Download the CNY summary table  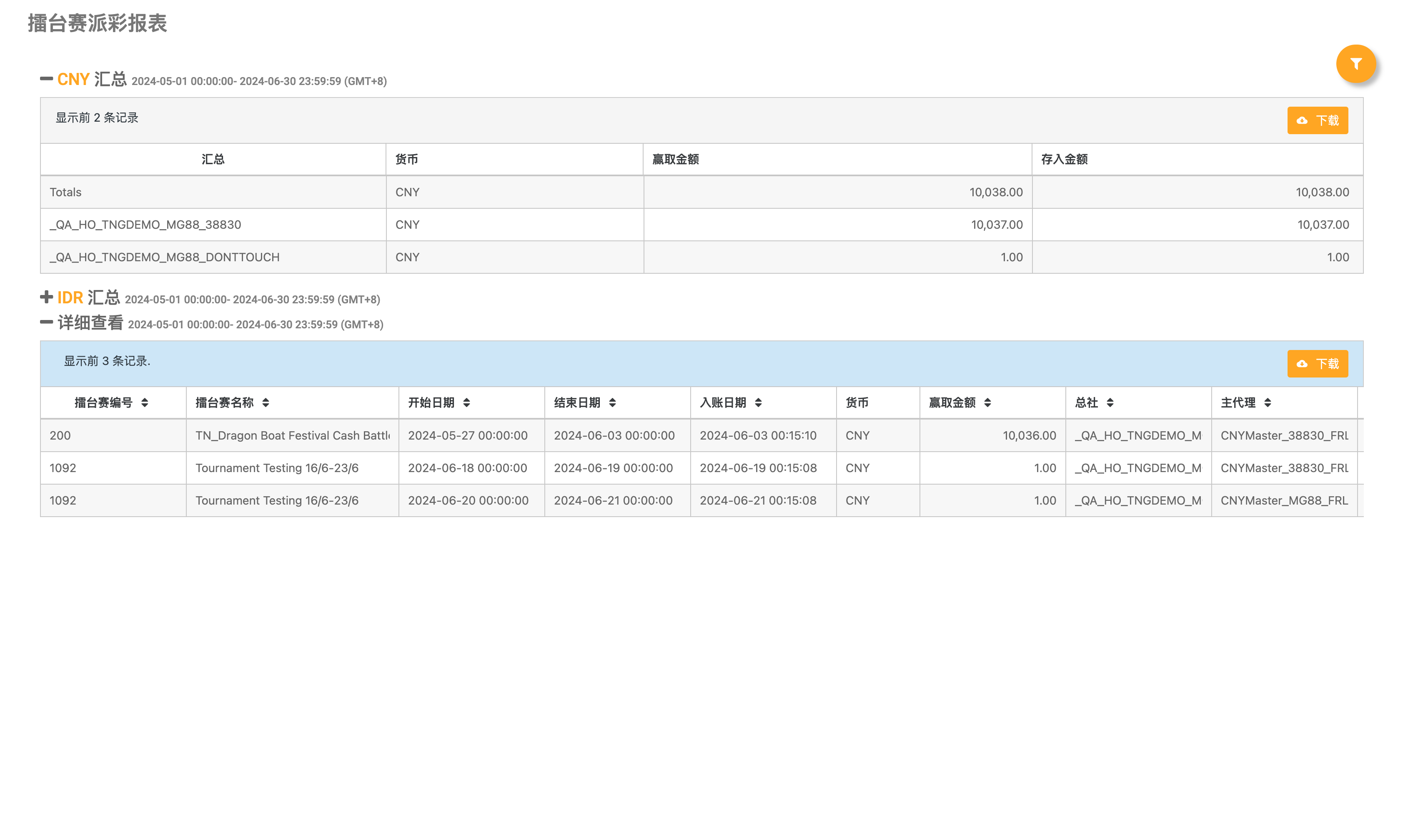tap(1317, 120)
